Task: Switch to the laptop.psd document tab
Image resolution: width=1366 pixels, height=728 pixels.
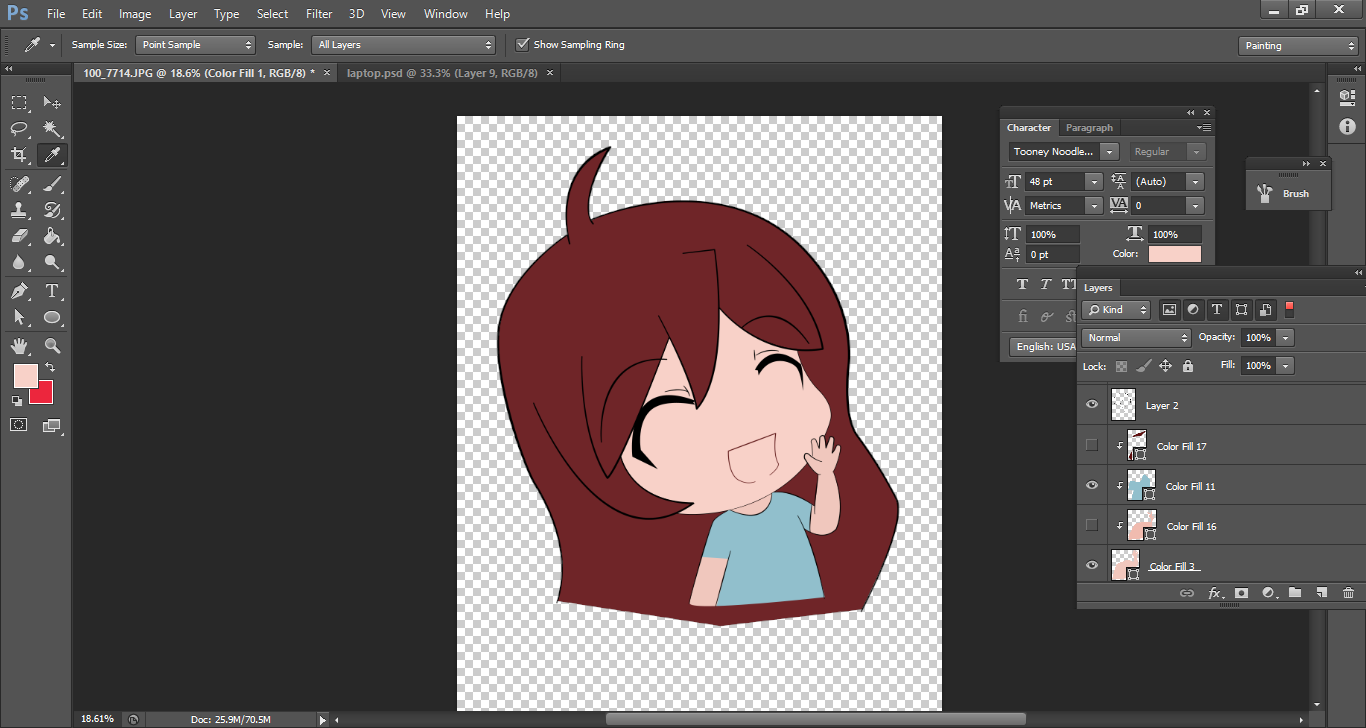Action: (441, 73)
